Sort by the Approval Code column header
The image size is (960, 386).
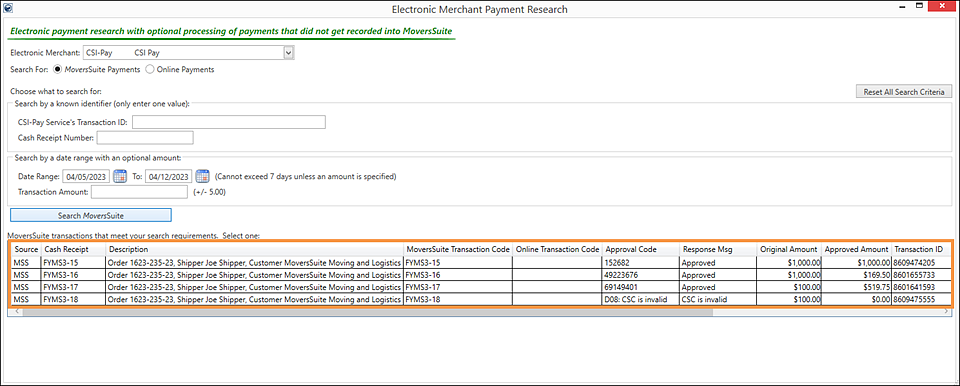[641, 249]
